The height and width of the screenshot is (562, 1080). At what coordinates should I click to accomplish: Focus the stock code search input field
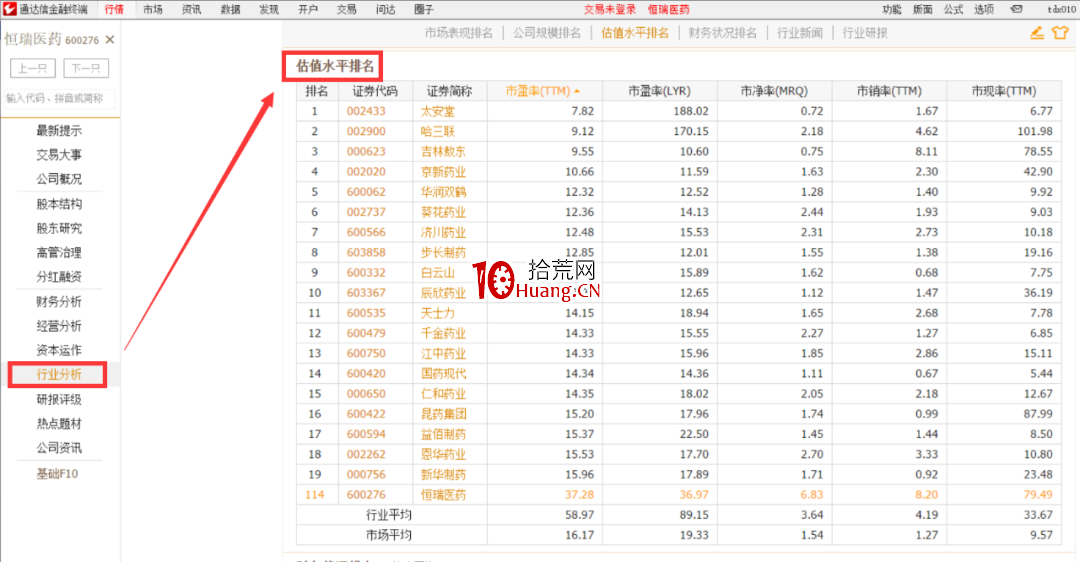(59, 98)
